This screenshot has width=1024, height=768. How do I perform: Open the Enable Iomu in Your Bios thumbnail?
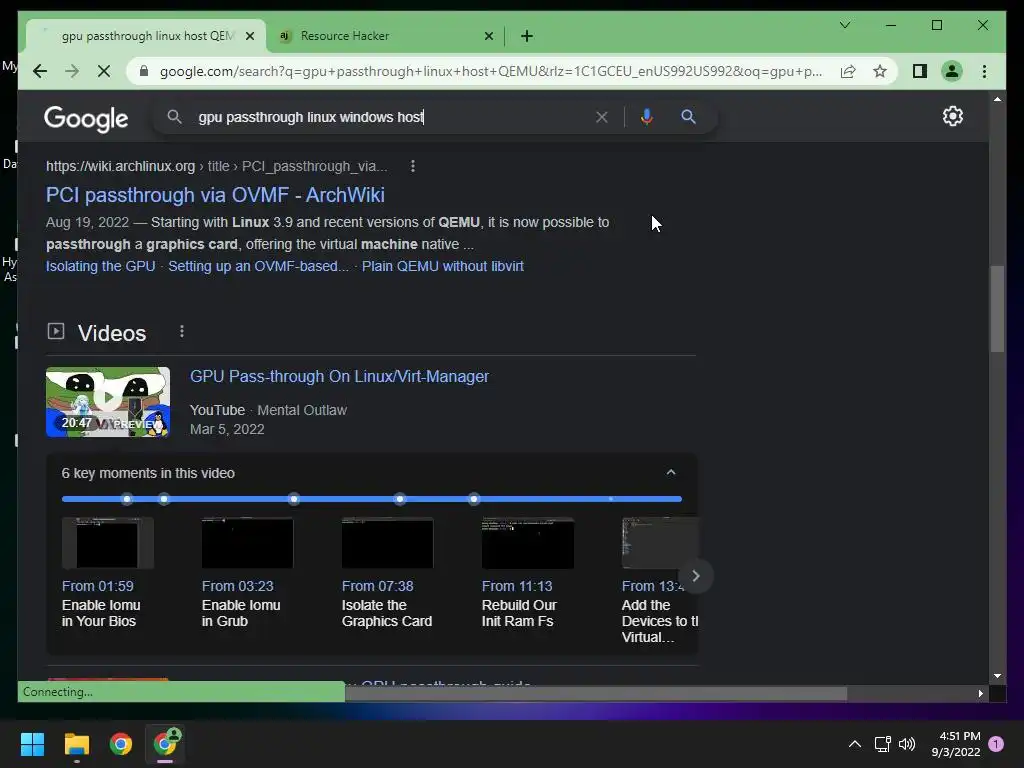(108, 543)
